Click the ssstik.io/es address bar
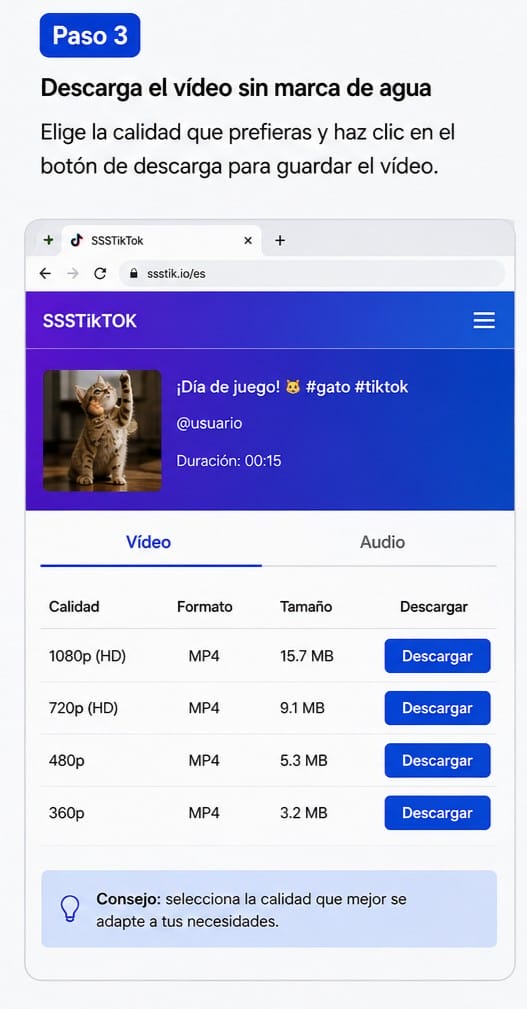 click(x=312, y=273)
